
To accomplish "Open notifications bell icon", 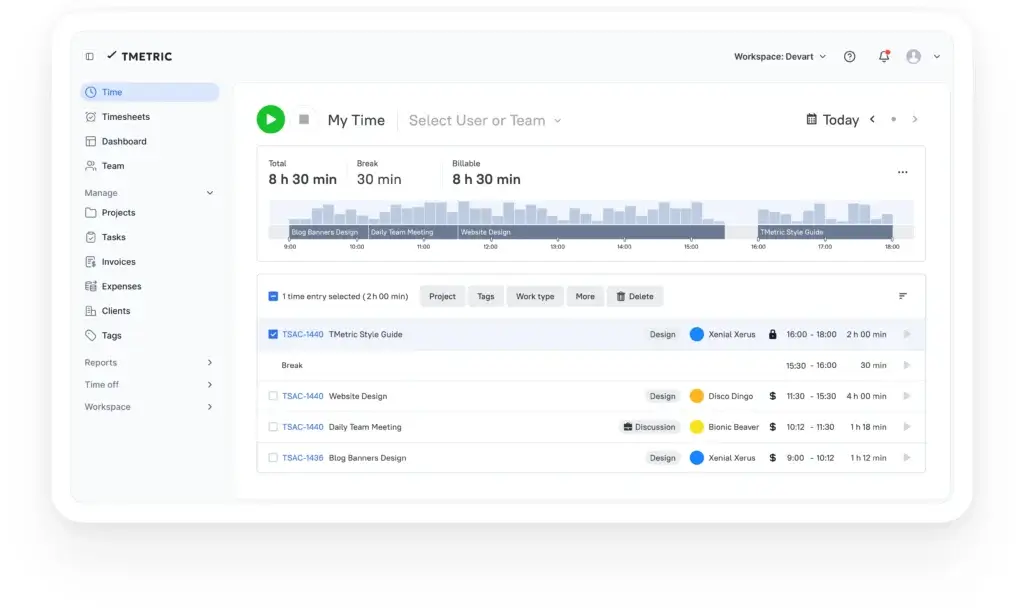I will pos(884,56).
